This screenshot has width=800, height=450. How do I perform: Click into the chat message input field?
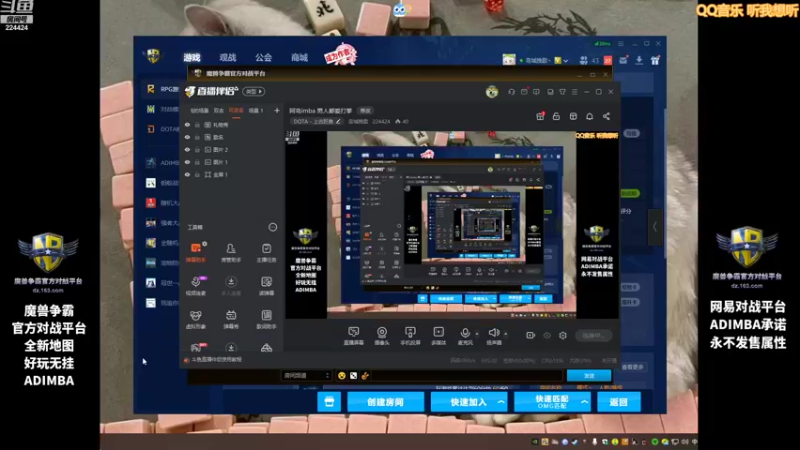pos(467,376)
